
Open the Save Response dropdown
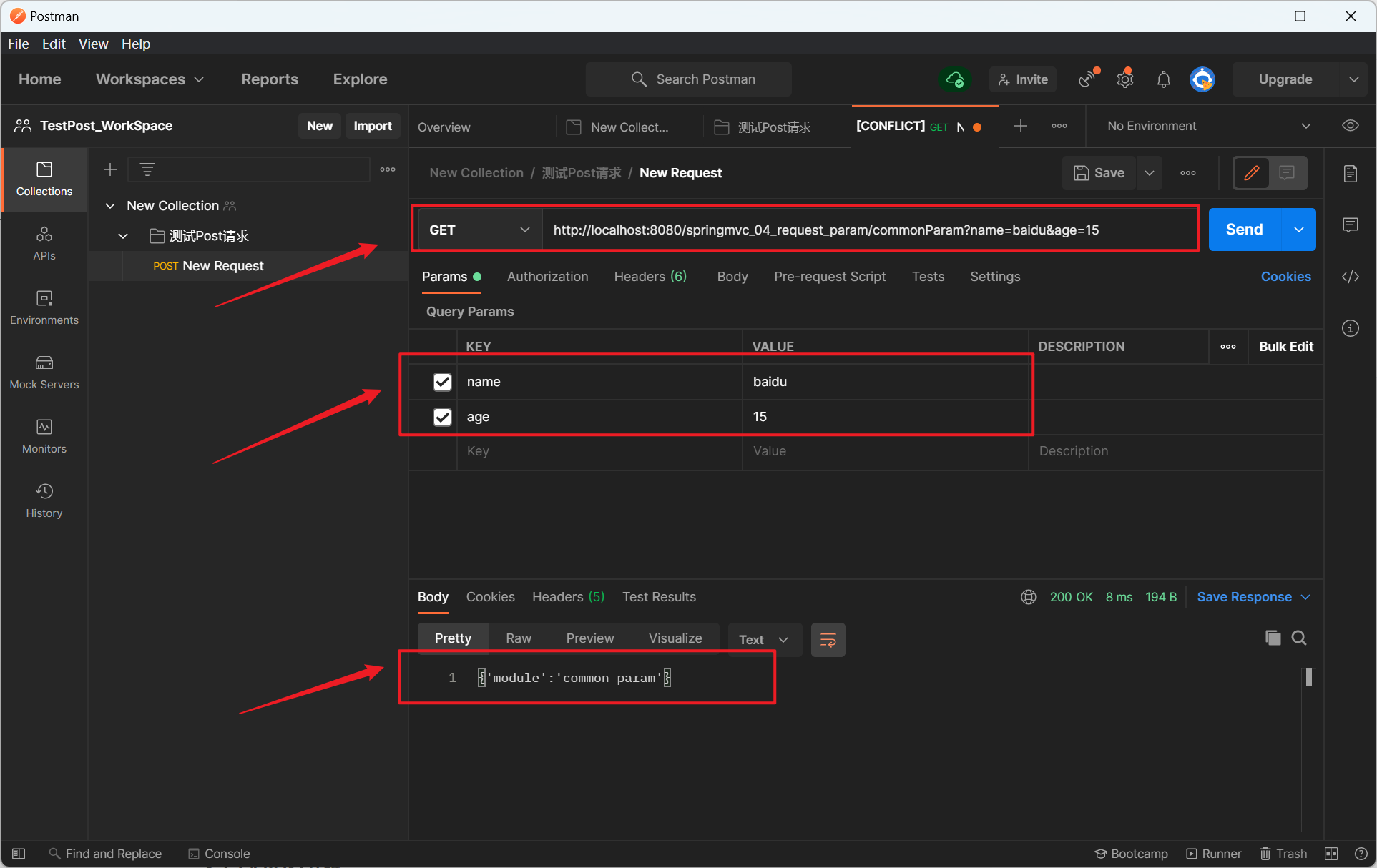click(1253, 597)
